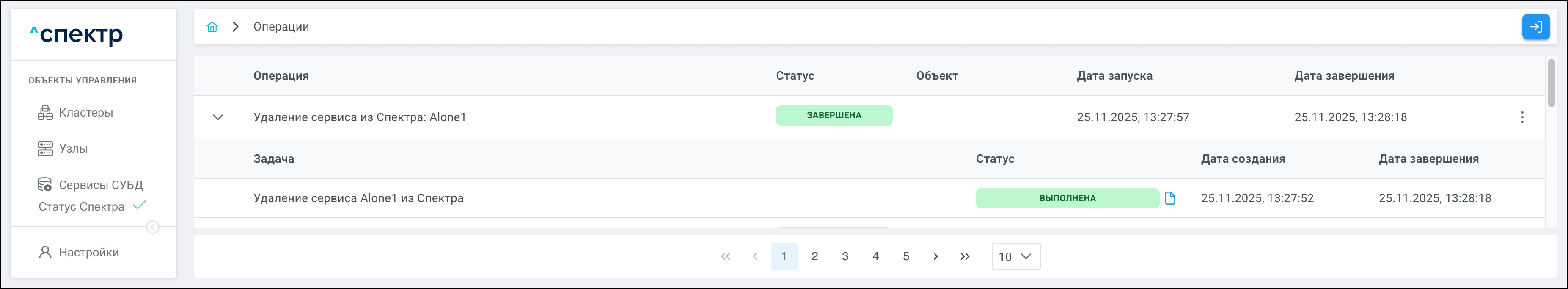The width and height of the screenshot is (1568, 289).
Task: Open the Узлы section
Action: (73, 149)
